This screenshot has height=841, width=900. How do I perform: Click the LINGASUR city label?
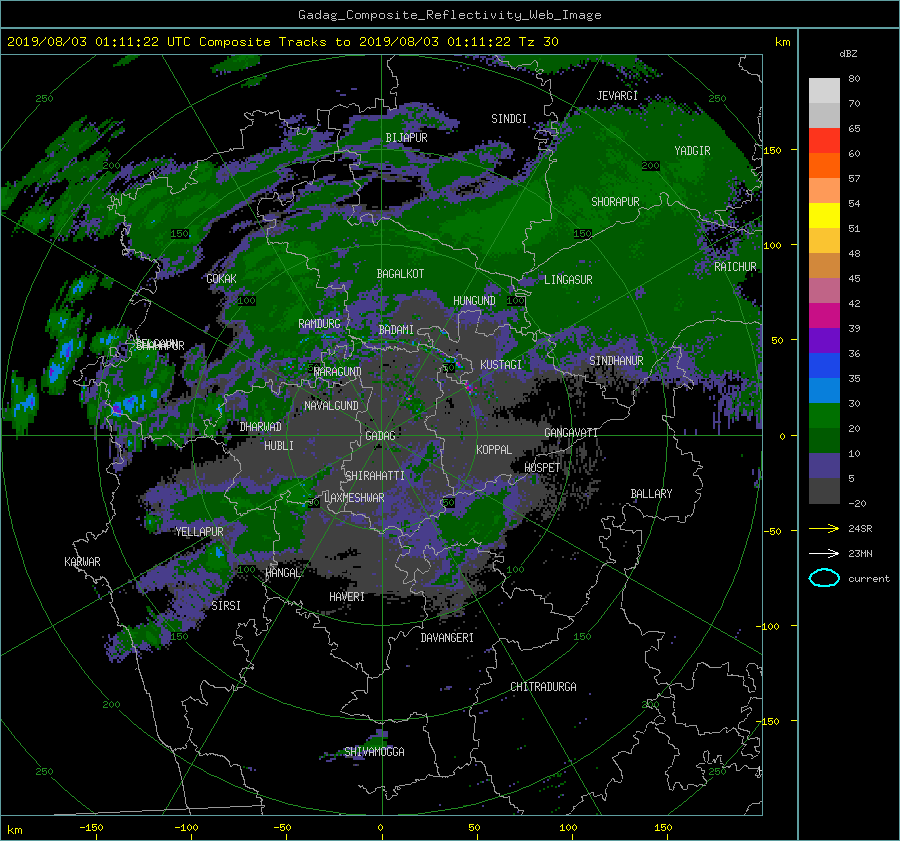[568, 280]
